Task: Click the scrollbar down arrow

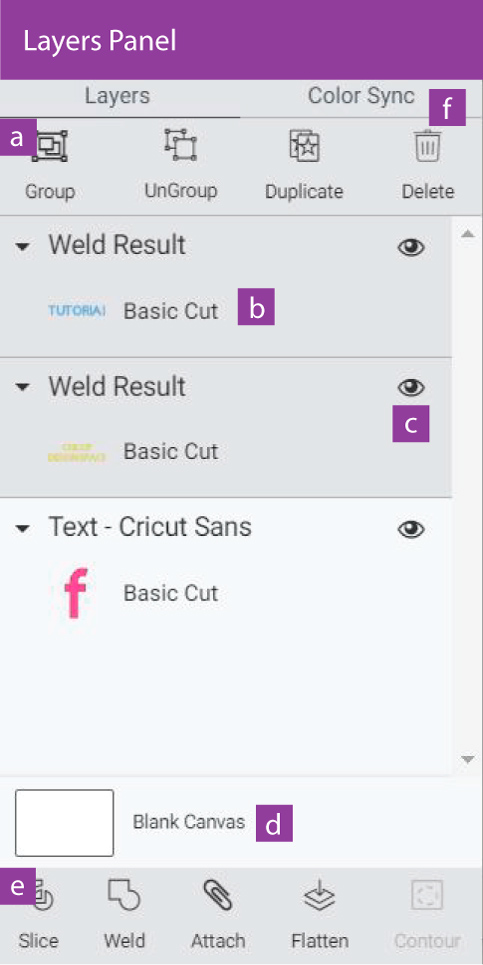Action: [468, 759]
